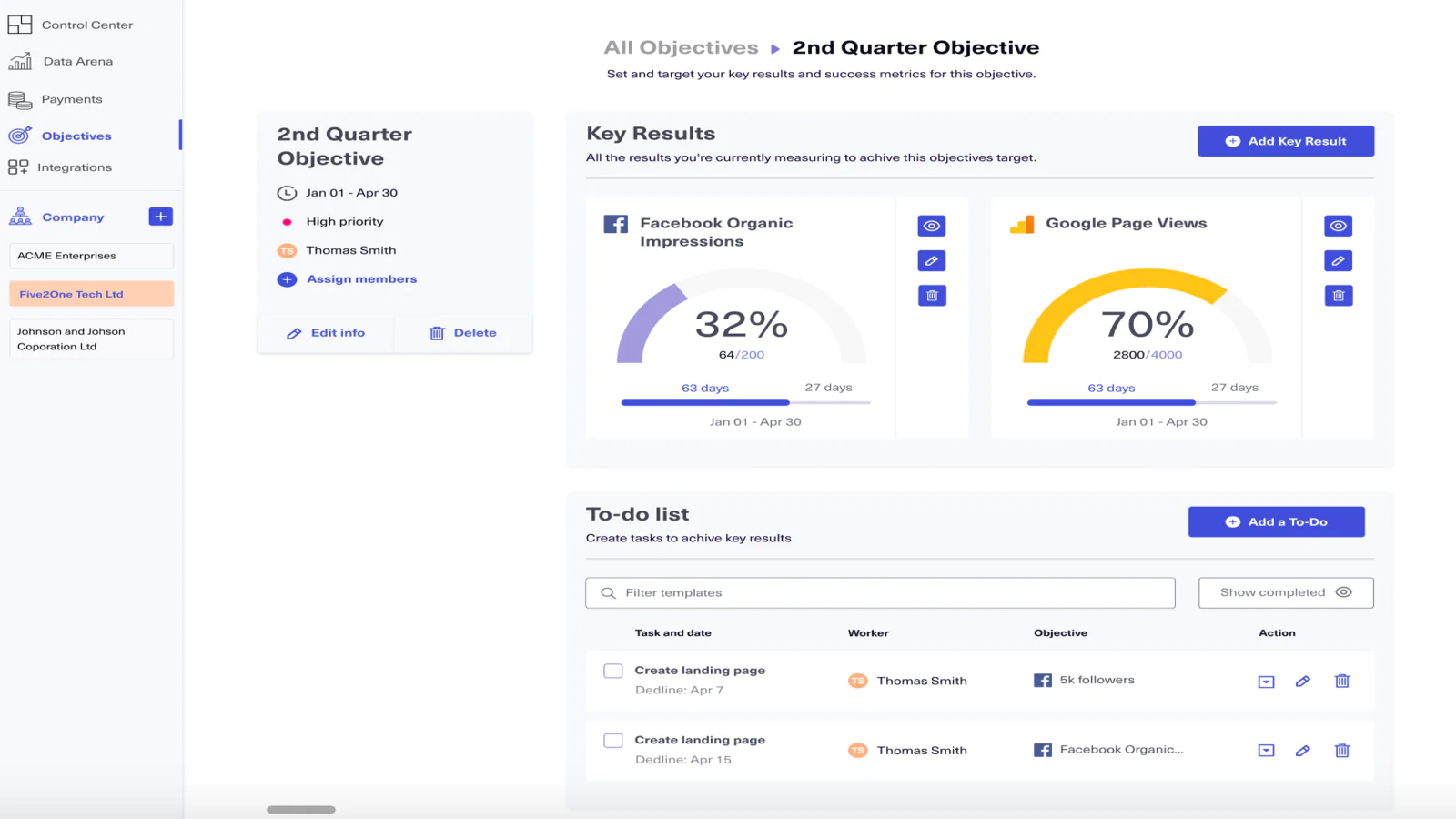1456x819 pixels.
Task: Click the Control Center grid icon
Action: 20,25
